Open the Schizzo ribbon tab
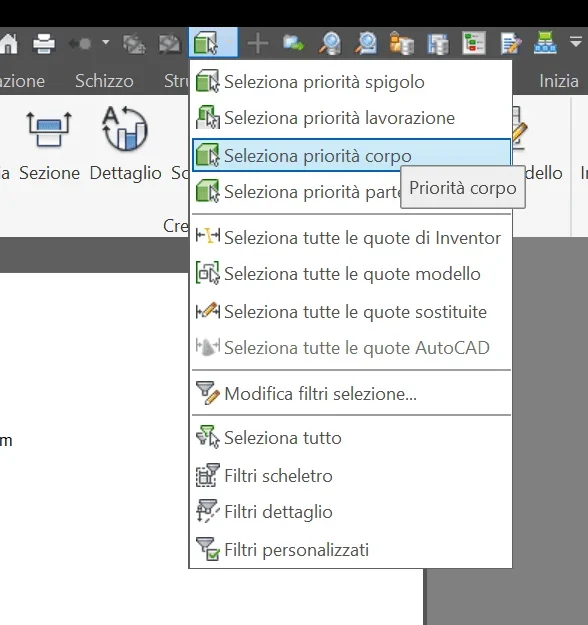Screen dimensions: 588x625 pyautogui.click(x=104, y=81)
